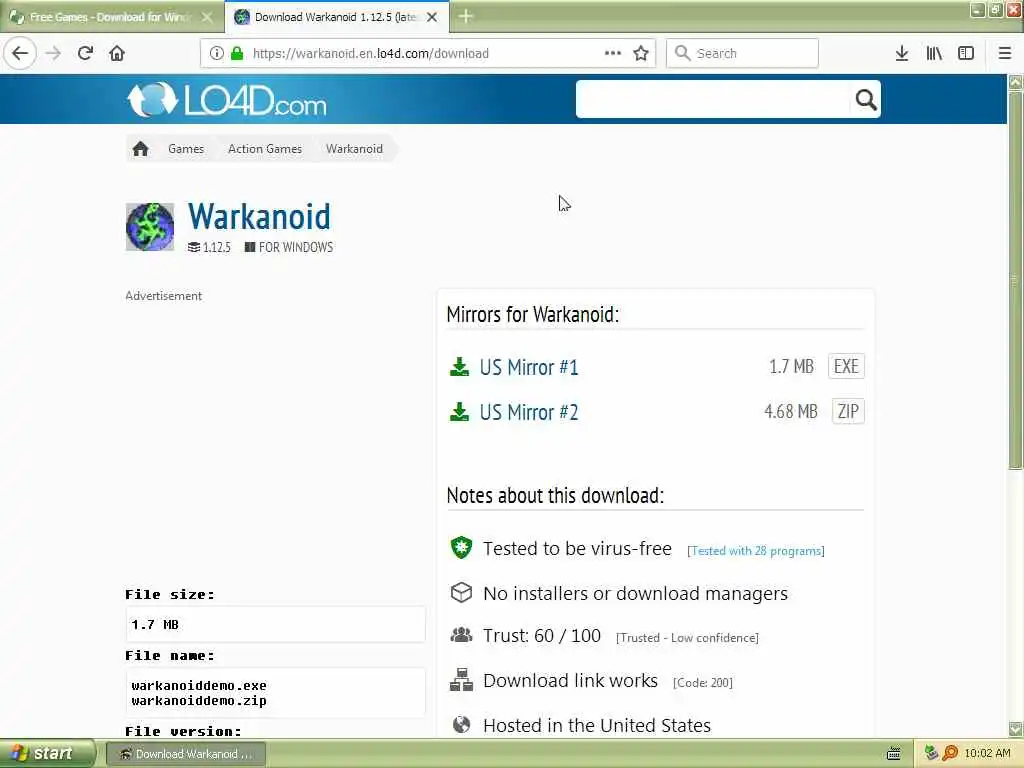This screenshot has width=1024, height=768.
Task: Show site information icon in address bar
Action: [x=216, y=53]
